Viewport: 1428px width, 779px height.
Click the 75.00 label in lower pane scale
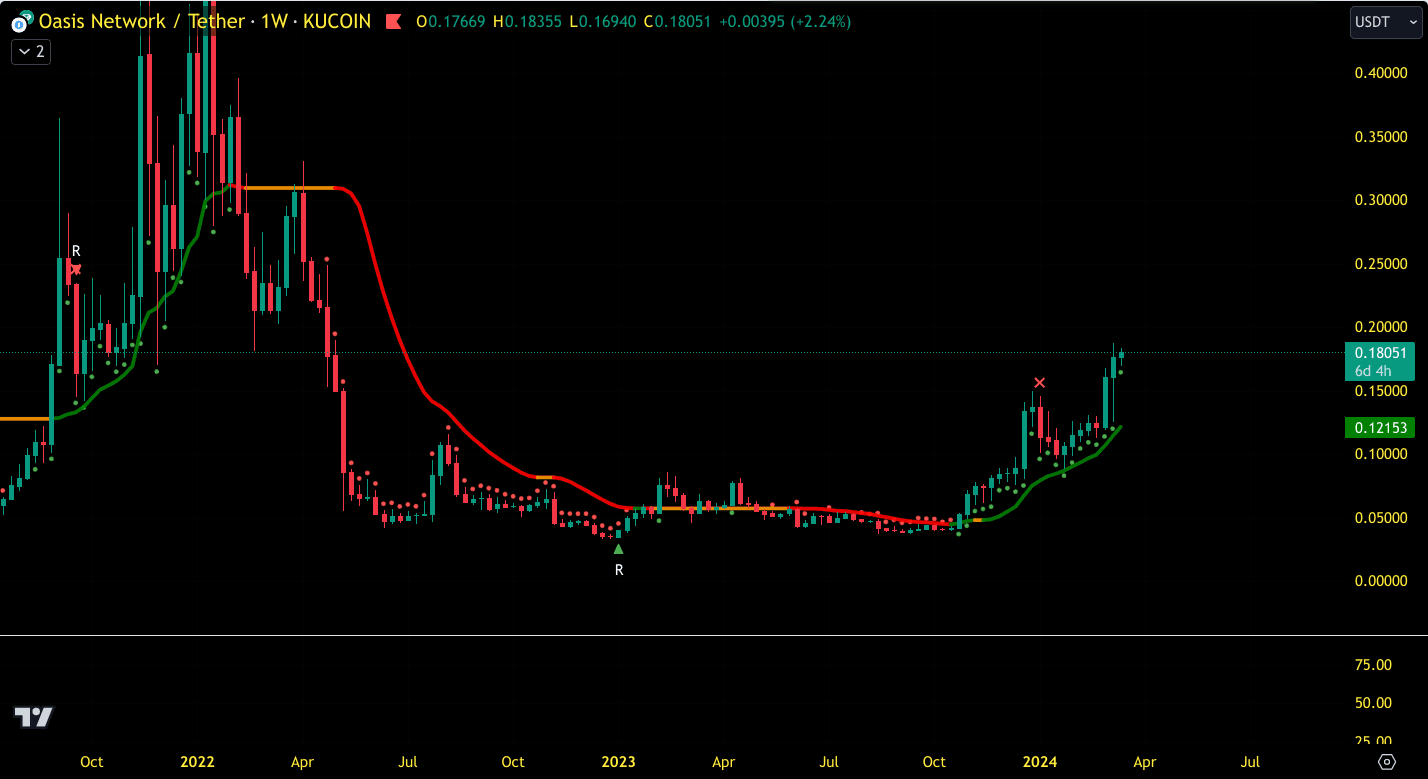pos(1373,664)
